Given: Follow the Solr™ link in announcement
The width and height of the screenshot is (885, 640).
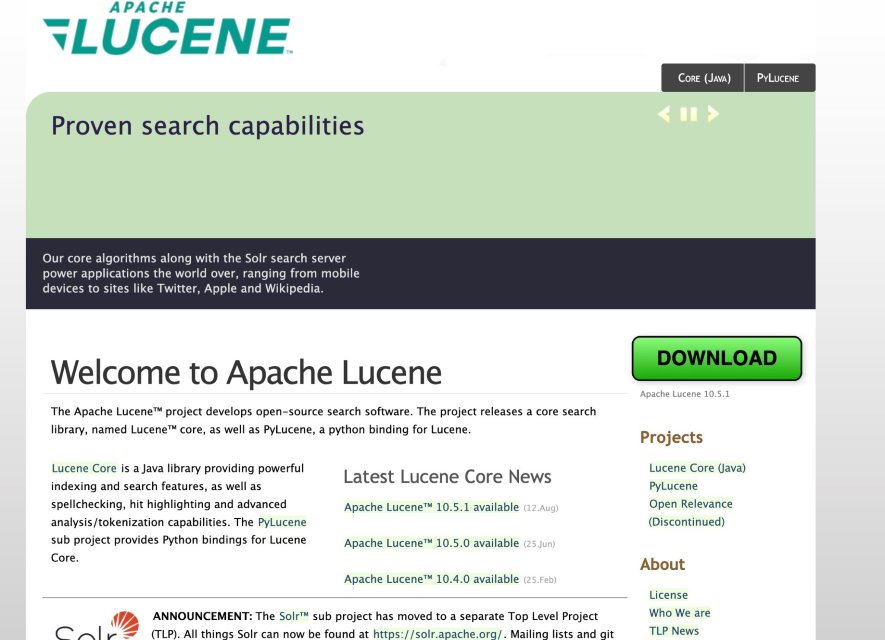Looking at the screenshot, I should (x=293, y=616).
